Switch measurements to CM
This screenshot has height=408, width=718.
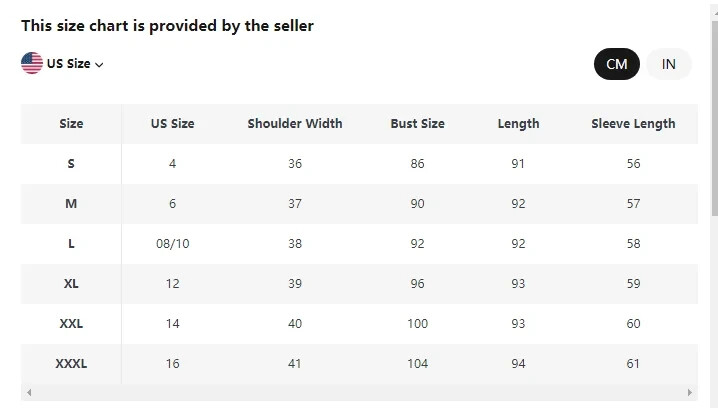click(616, 64)
